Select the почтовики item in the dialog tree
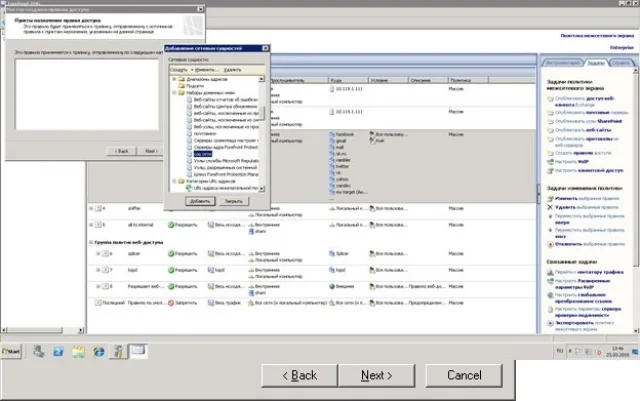640x401 pixels. click(x=205, y=134)
